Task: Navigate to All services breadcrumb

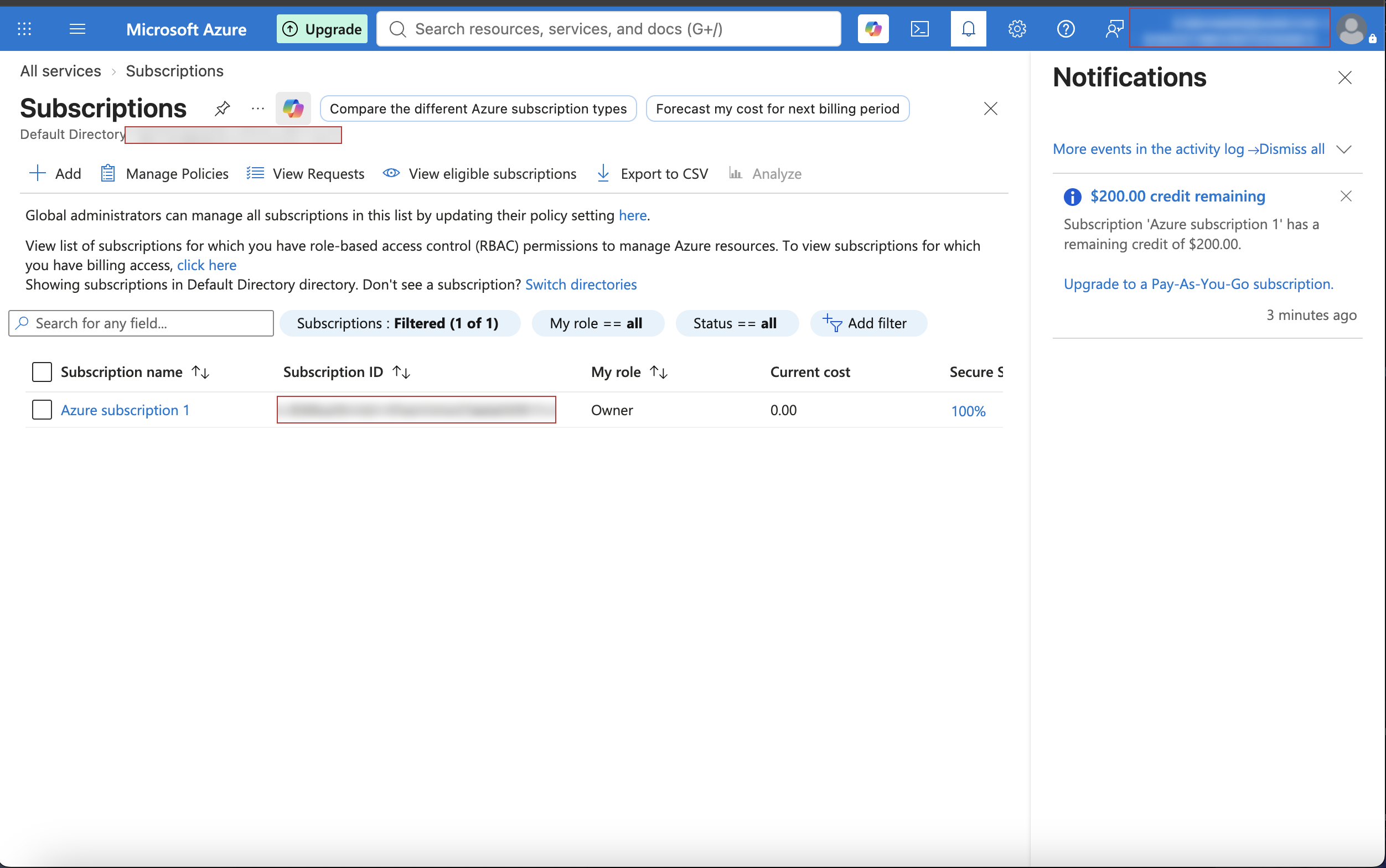Action: click(x=60, y=71)
